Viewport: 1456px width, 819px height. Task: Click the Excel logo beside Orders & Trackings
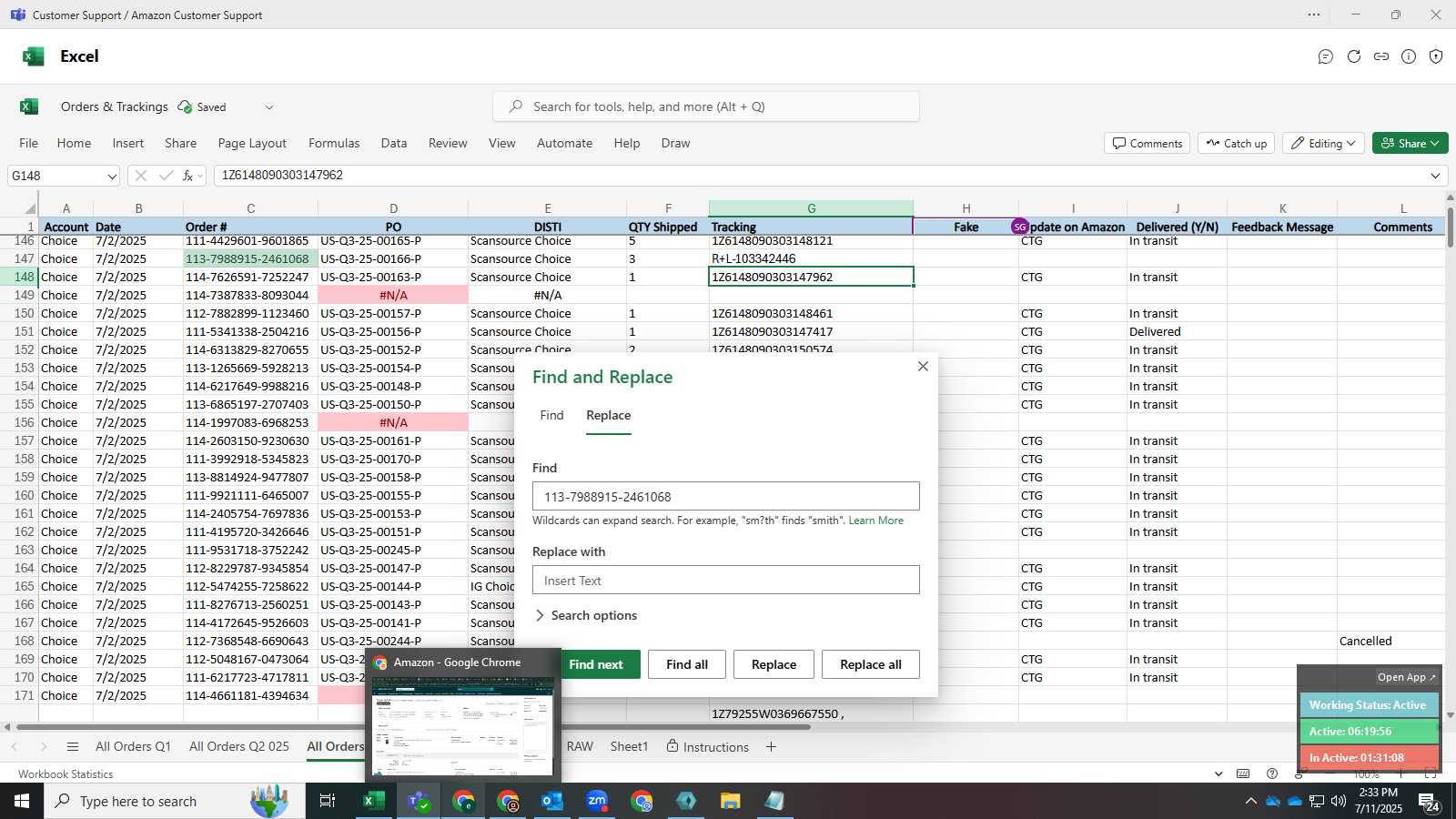(29, 106)
